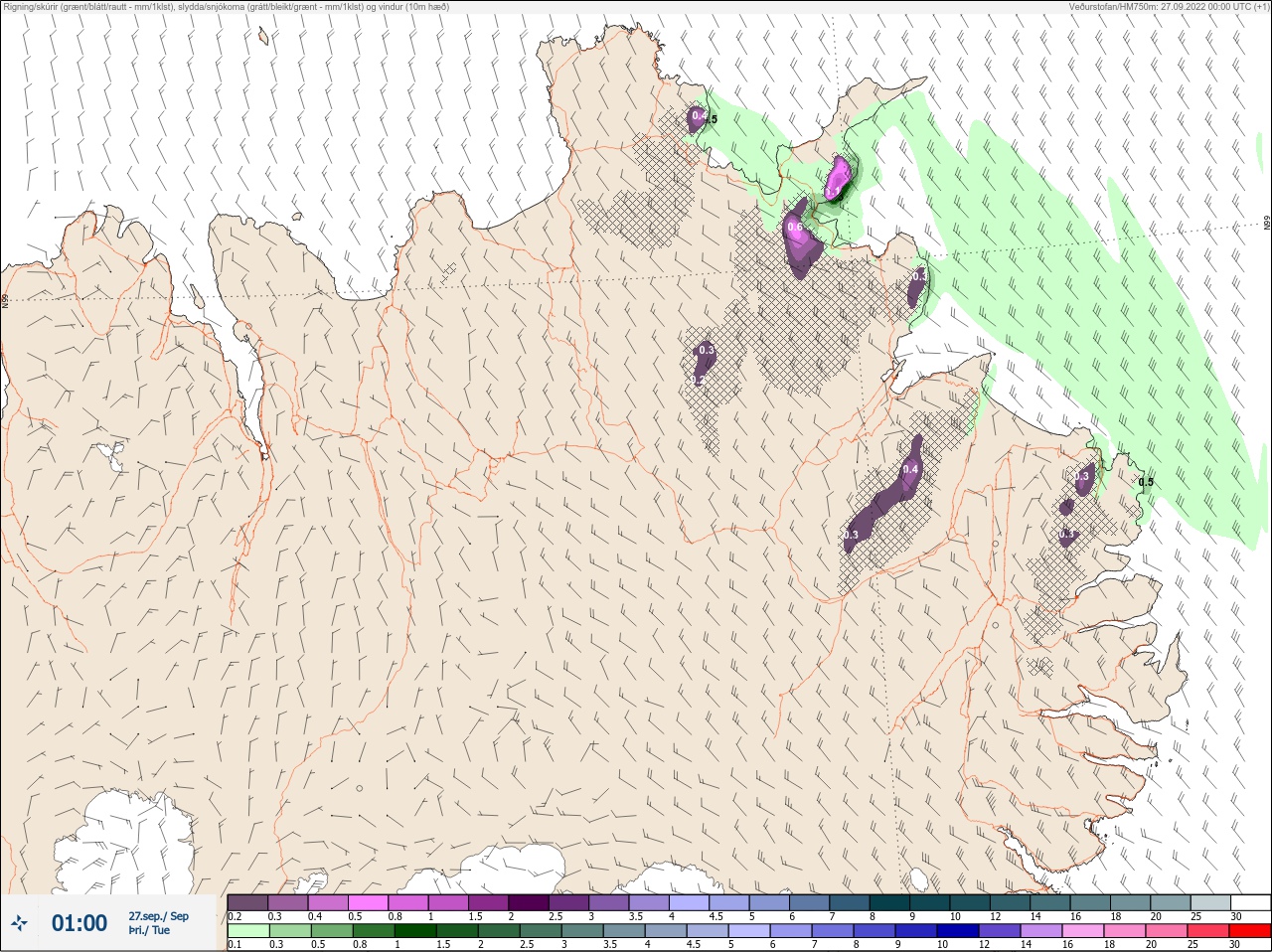The width and height of the screenshot is (1272, 952).
Task: Click the N99 label on the left map edge
Action: point(5,300)
